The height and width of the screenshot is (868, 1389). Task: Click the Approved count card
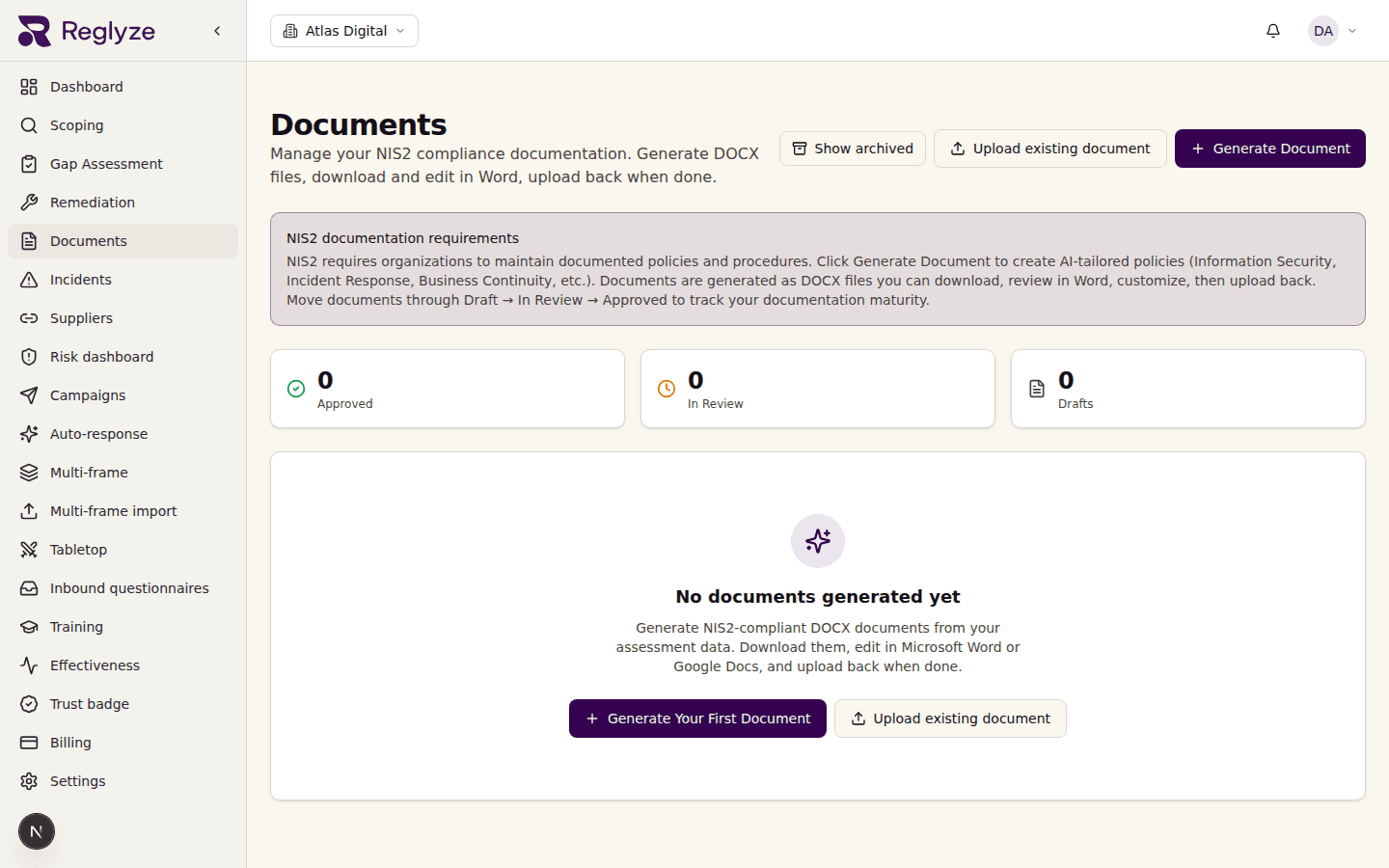pyautogui.click(x=448, y=389)
